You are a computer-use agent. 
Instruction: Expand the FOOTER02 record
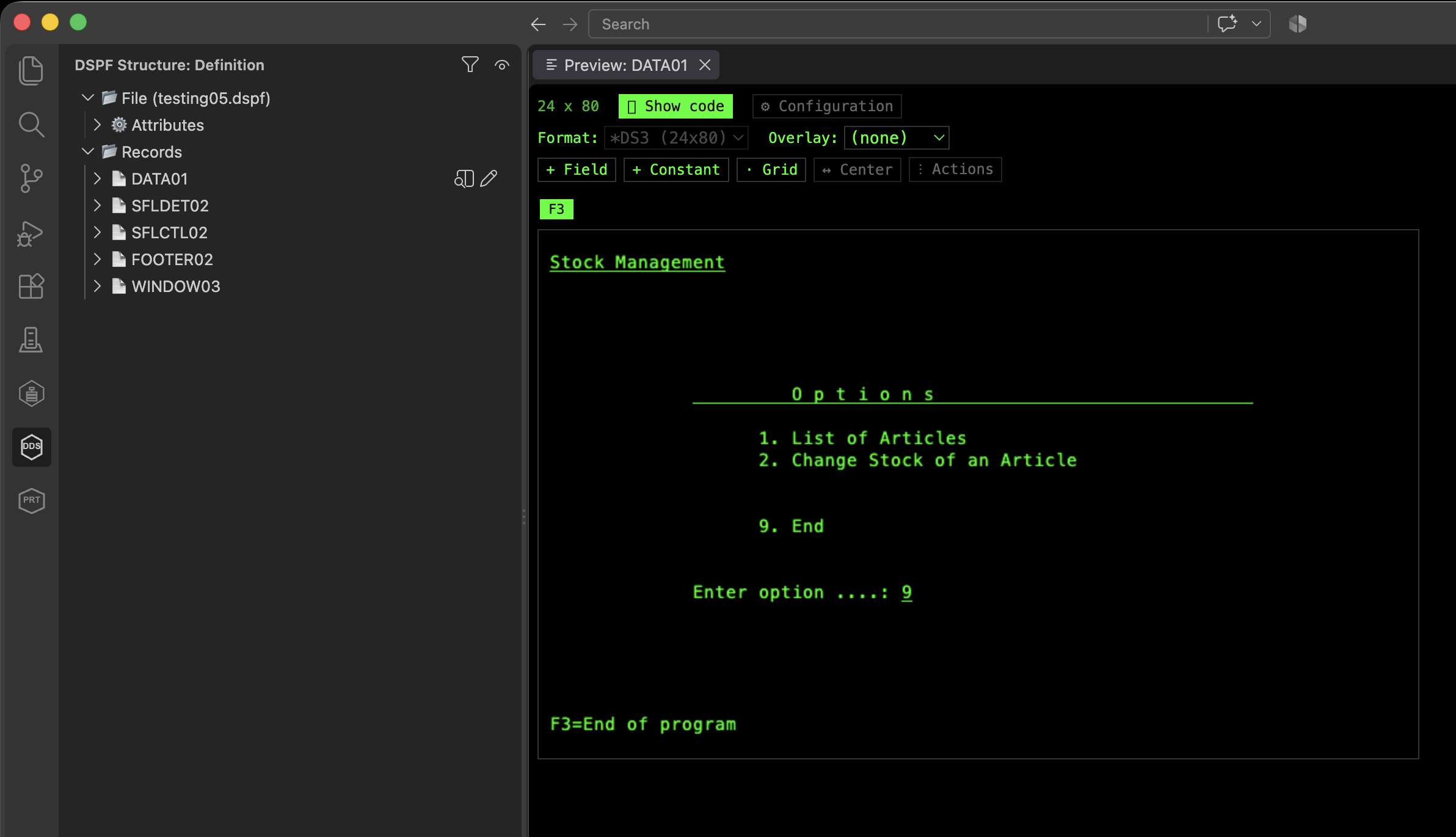(97, 259)
